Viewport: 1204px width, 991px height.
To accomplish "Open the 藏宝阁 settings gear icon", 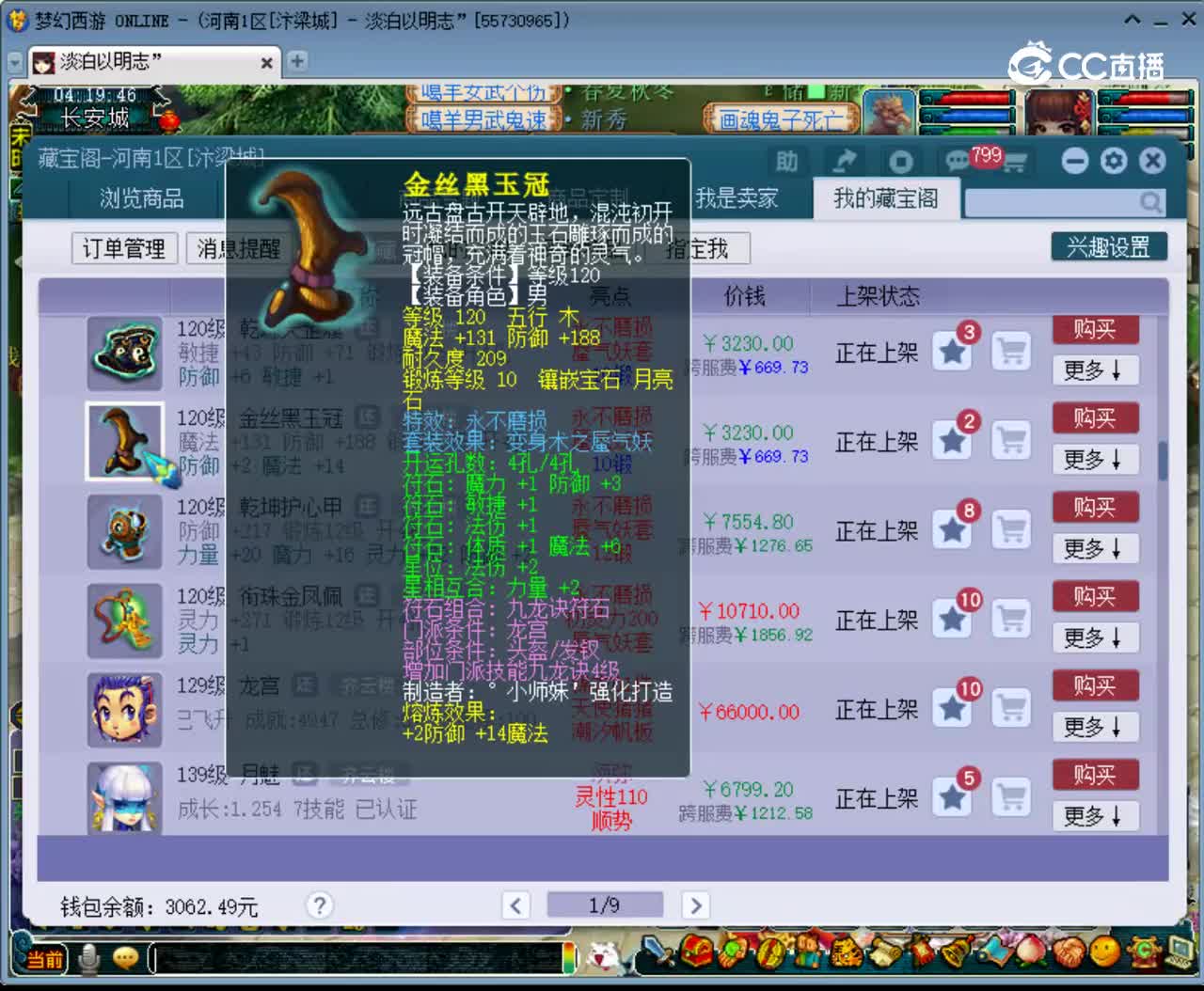I will click(x=1114, y=161).
